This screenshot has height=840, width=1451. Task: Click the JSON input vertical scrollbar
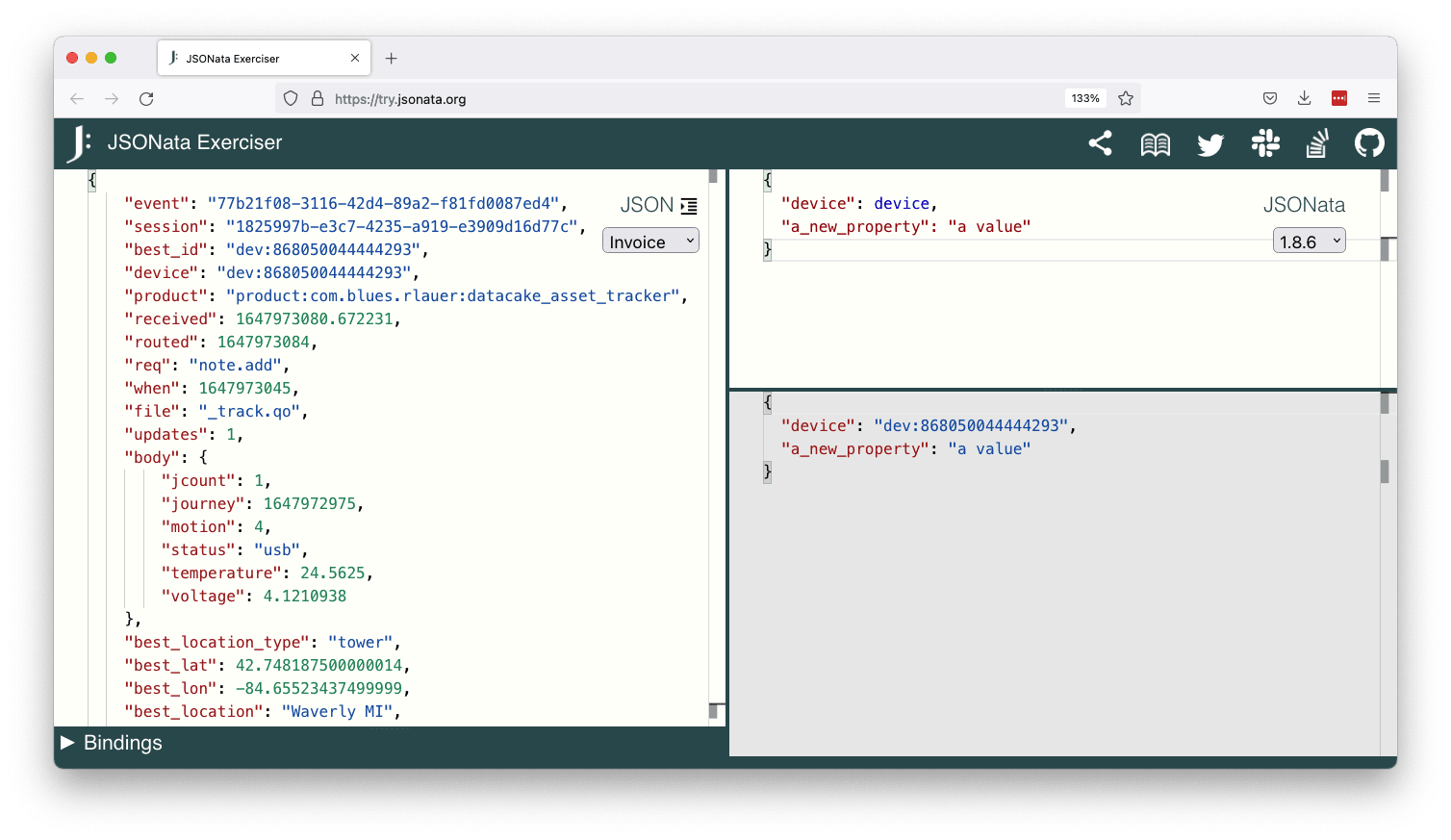click(x=713, y=447)
